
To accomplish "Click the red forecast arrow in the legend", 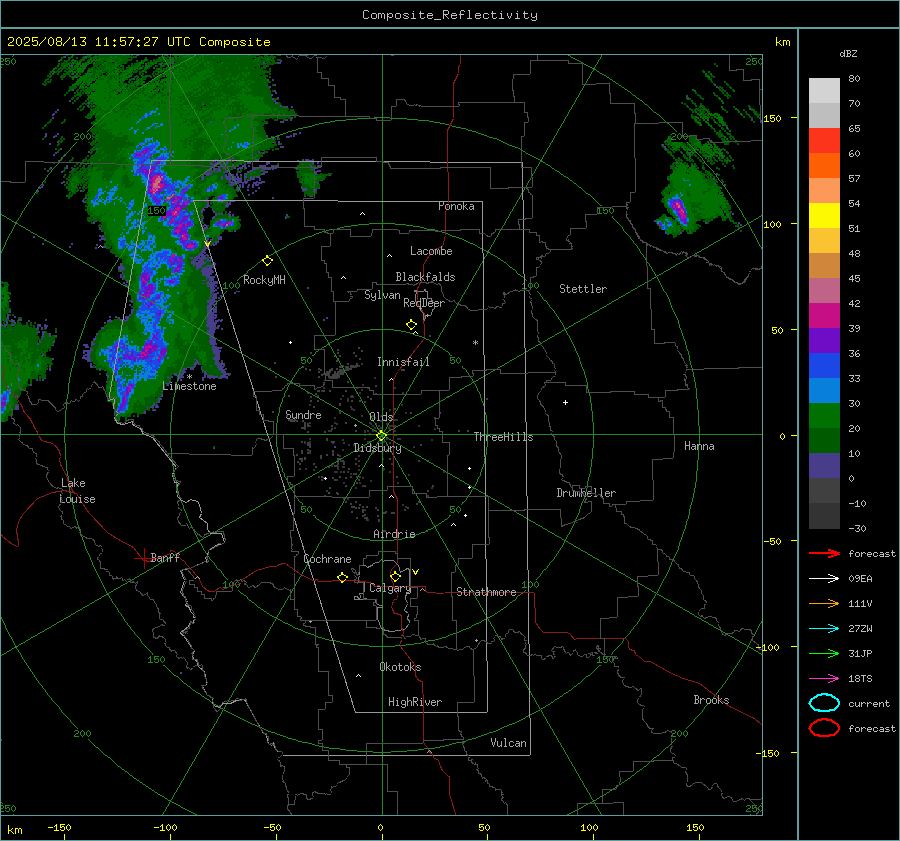I will point(824,553).
